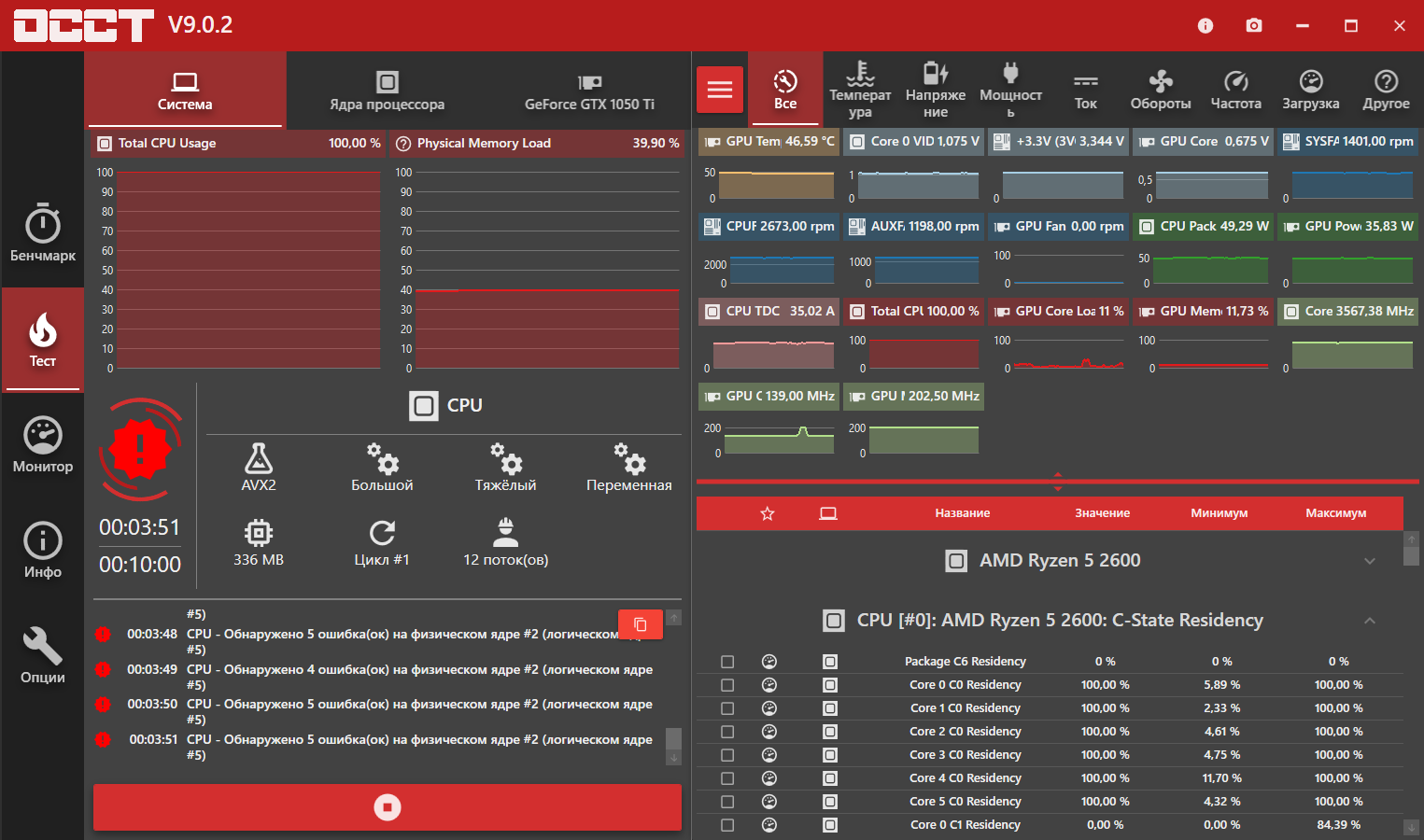Check the Core 1 C0 Residency checkbox
The height and width of the screenshot is (840, 1424).
(x=727, y=708)
